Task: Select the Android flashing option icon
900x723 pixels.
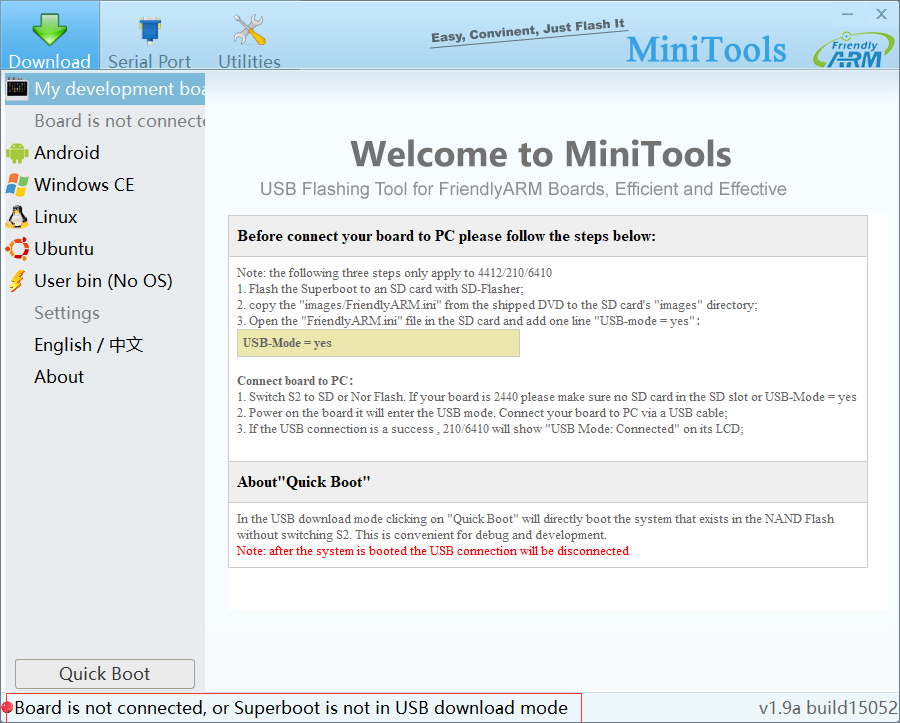Action: tap(20, 152)
